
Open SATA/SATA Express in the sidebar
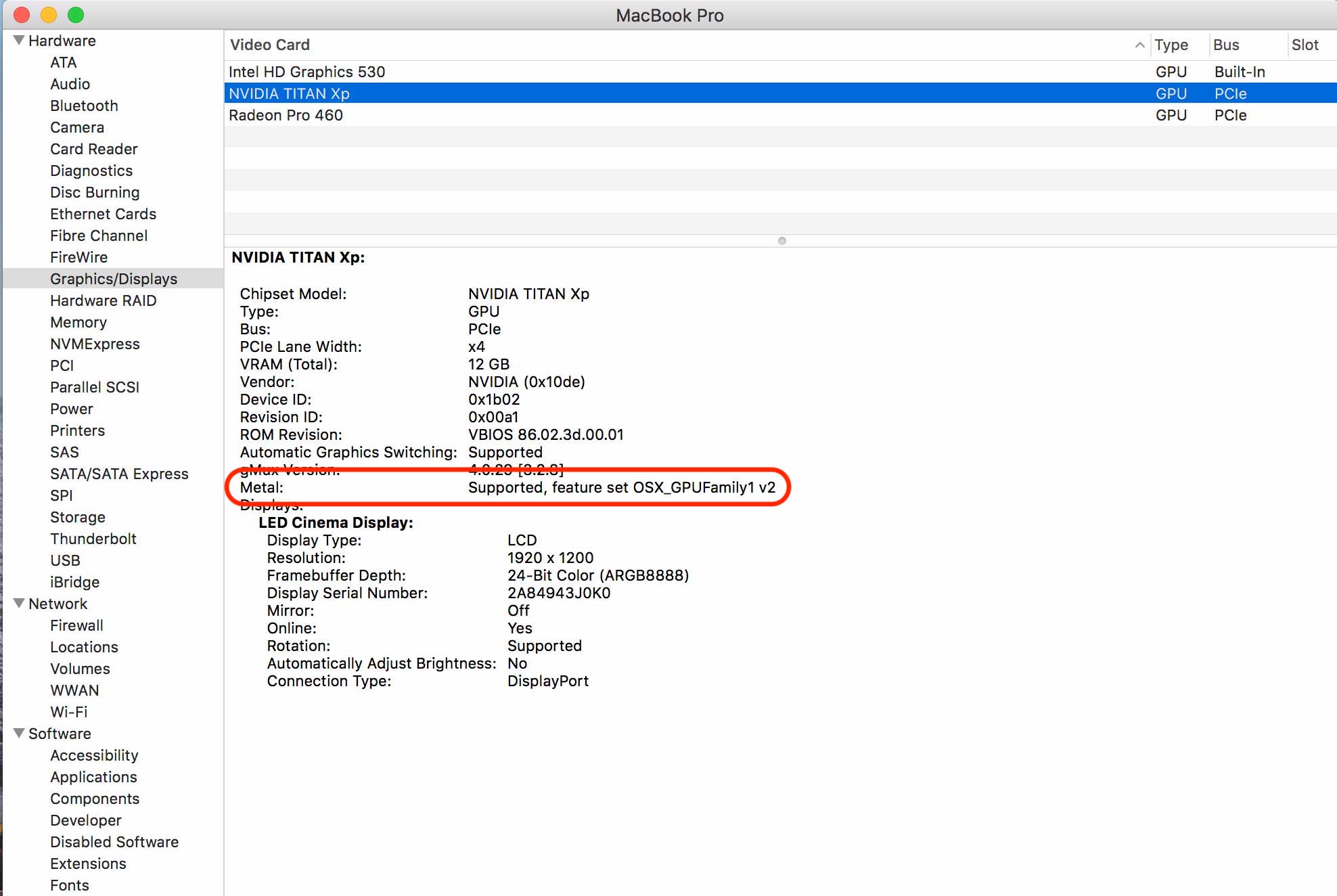tap(119, 474)
